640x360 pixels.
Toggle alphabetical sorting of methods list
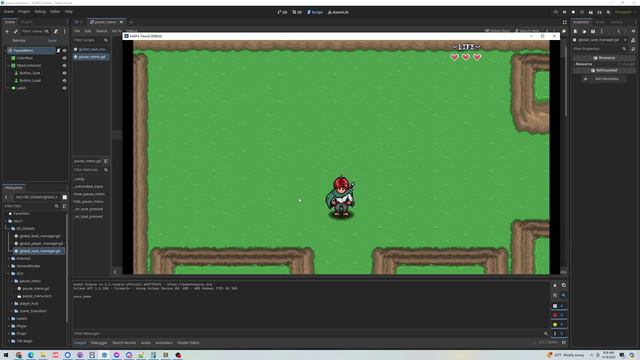[106, 161]
